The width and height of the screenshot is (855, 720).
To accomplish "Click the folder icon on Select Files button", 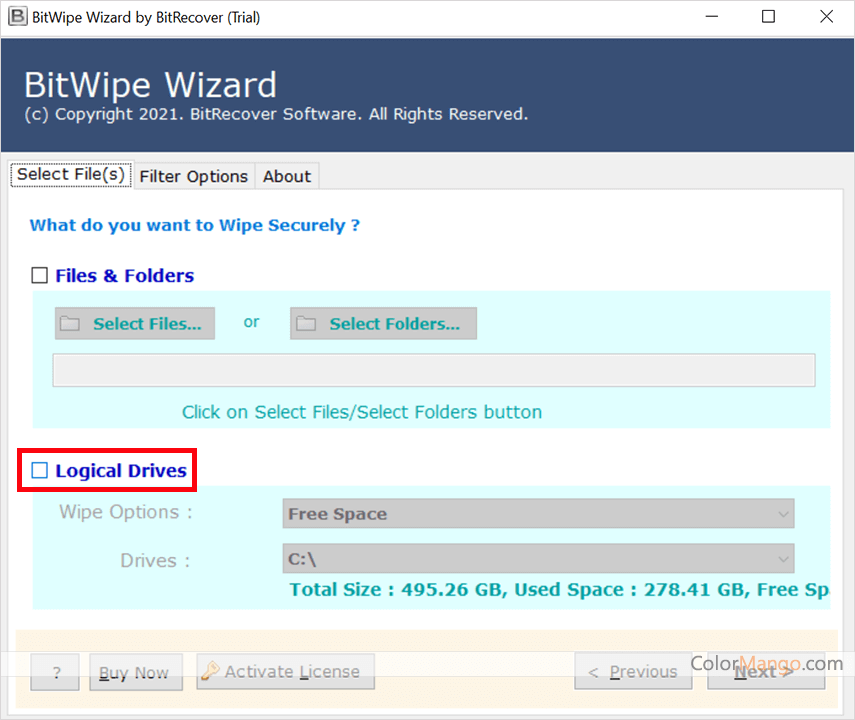I will 70,323.
